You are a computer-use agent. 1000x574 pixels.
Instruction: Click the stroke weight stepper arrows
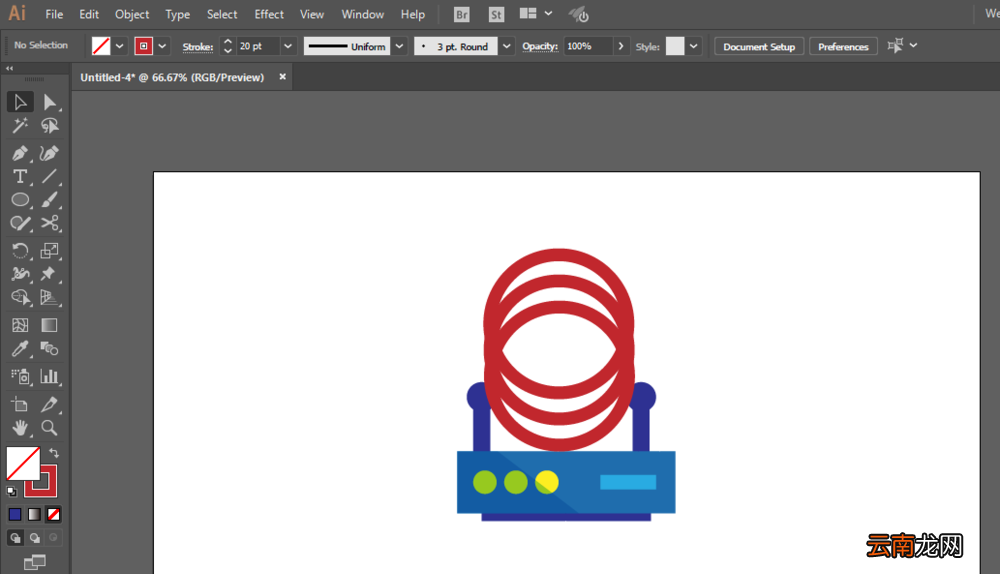coord(228,46)
